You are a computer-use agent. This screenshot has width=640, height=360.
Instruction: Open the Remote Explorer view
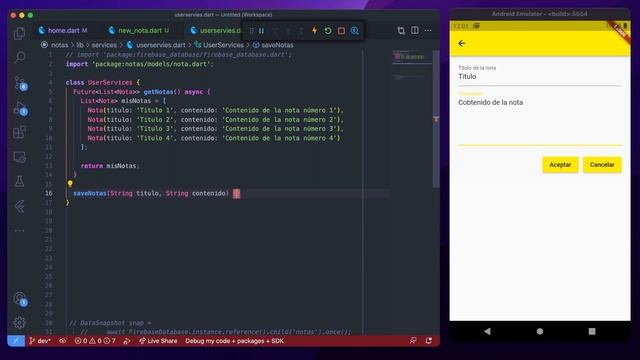19,157
